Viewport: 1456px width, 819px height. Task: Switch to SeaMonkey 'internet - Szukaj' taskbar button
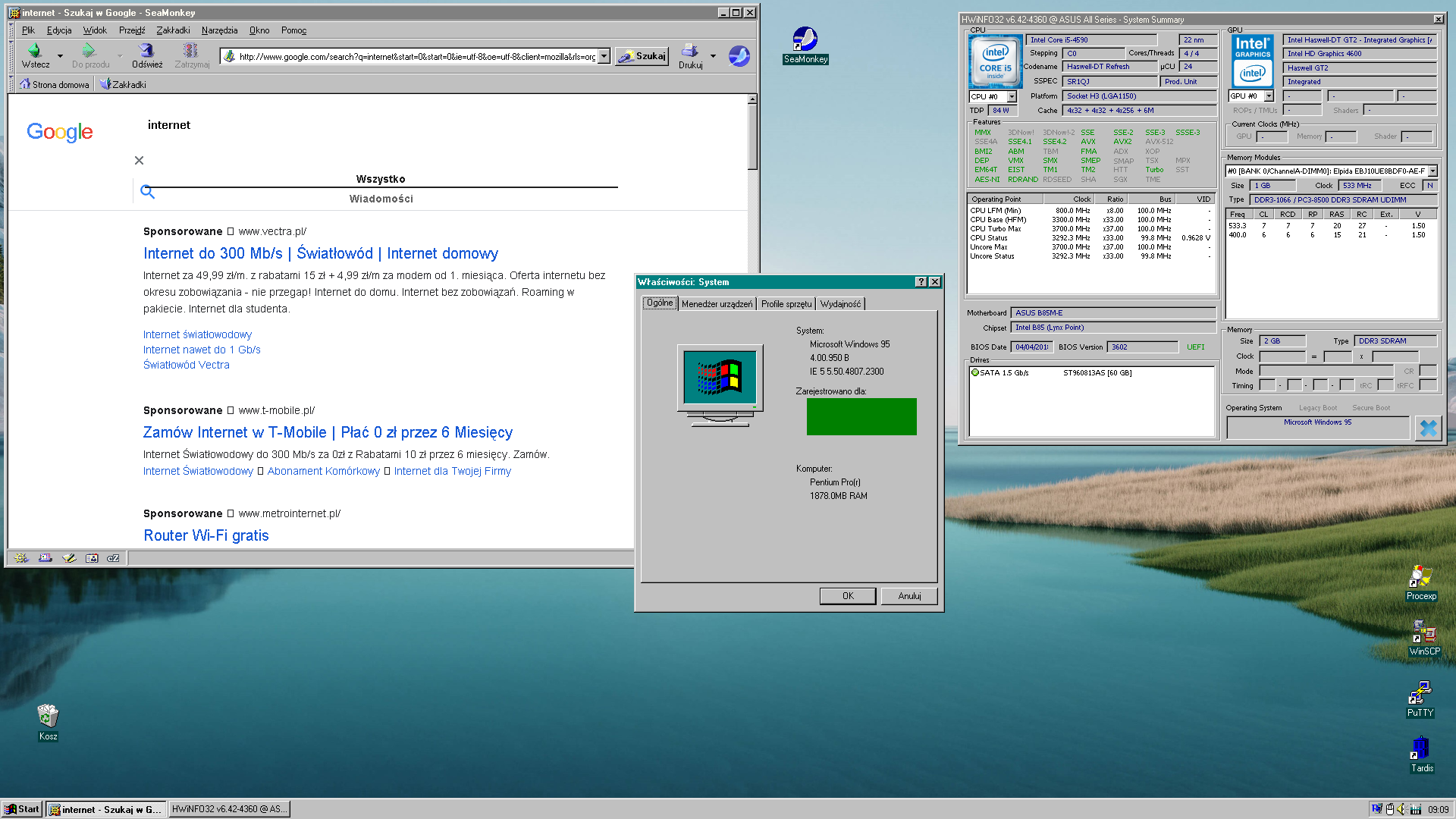[x=105, y=809]
